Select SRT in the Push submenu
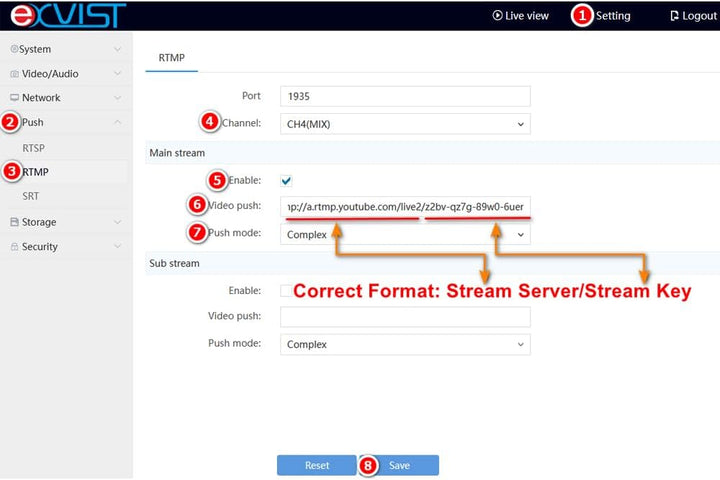The width and height of the screenshot is (720, 480). pos(31,196)
